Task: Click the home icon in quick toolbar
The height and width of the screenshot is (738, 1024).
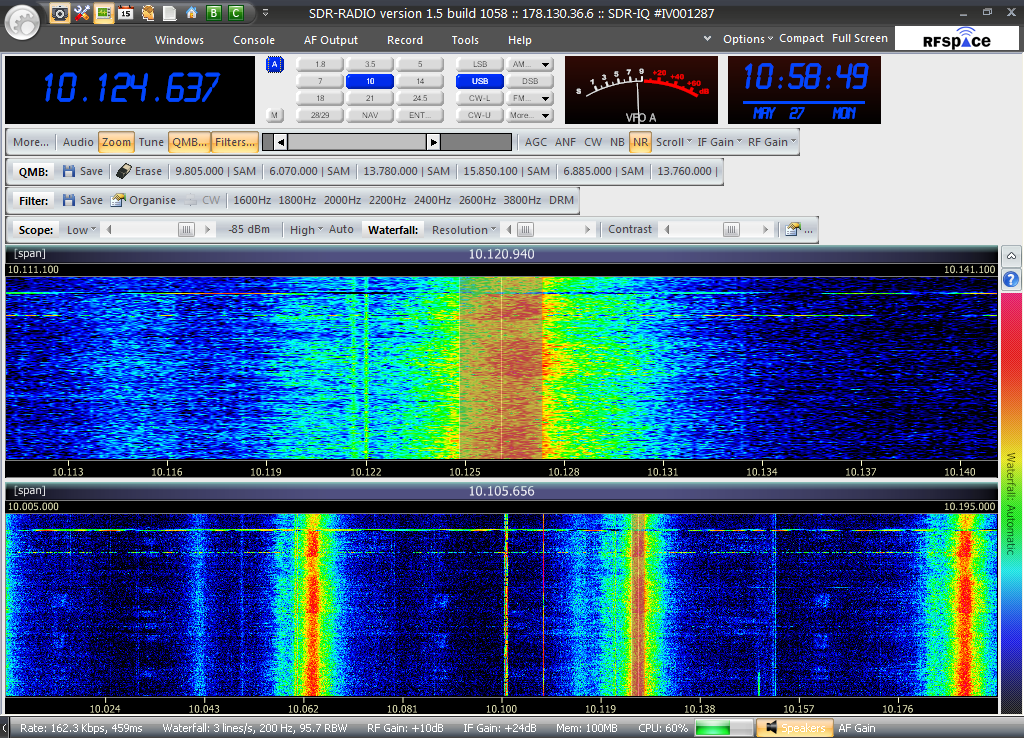Action: [x=191, y=13]
